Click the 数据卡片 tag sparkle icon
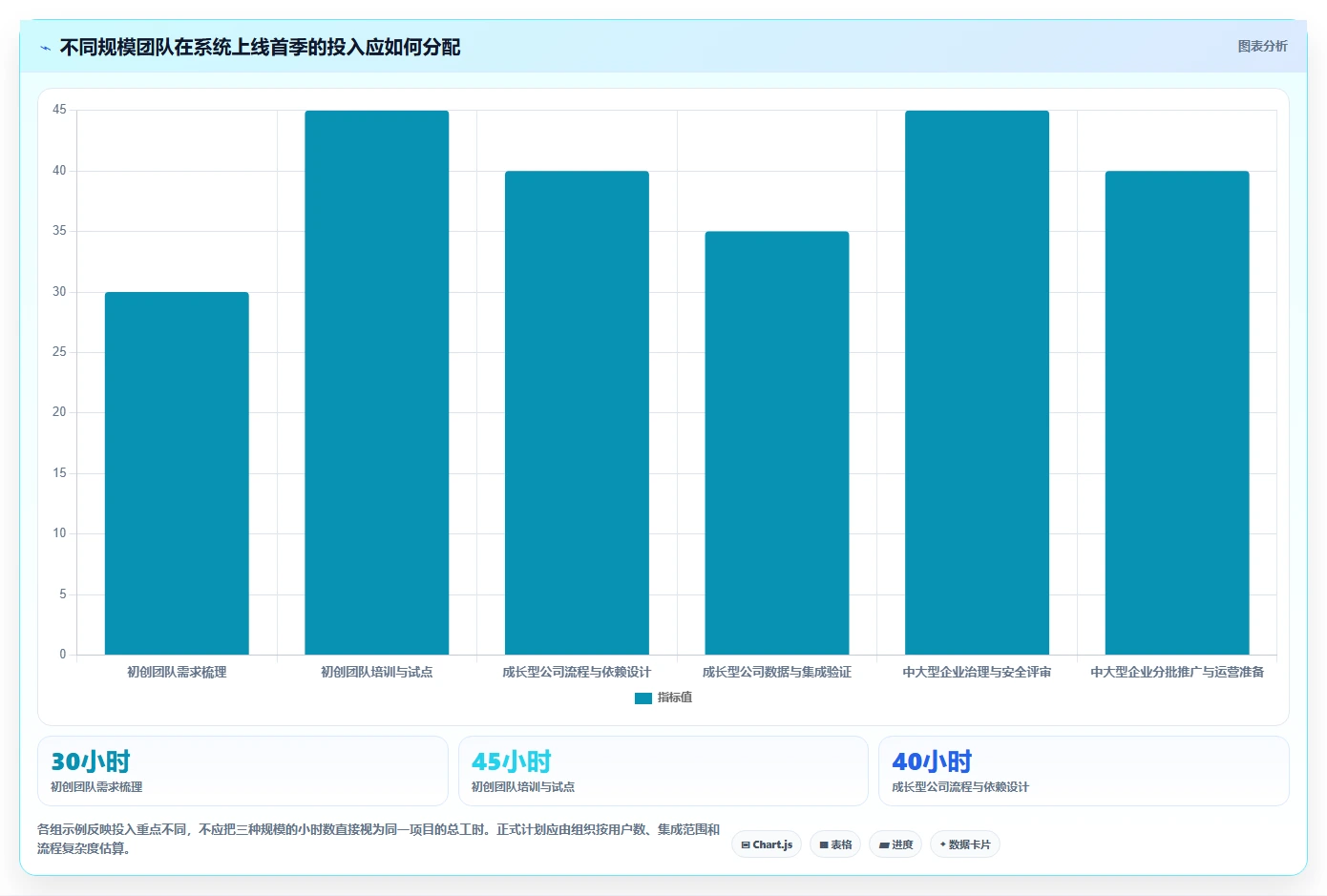 943,844
